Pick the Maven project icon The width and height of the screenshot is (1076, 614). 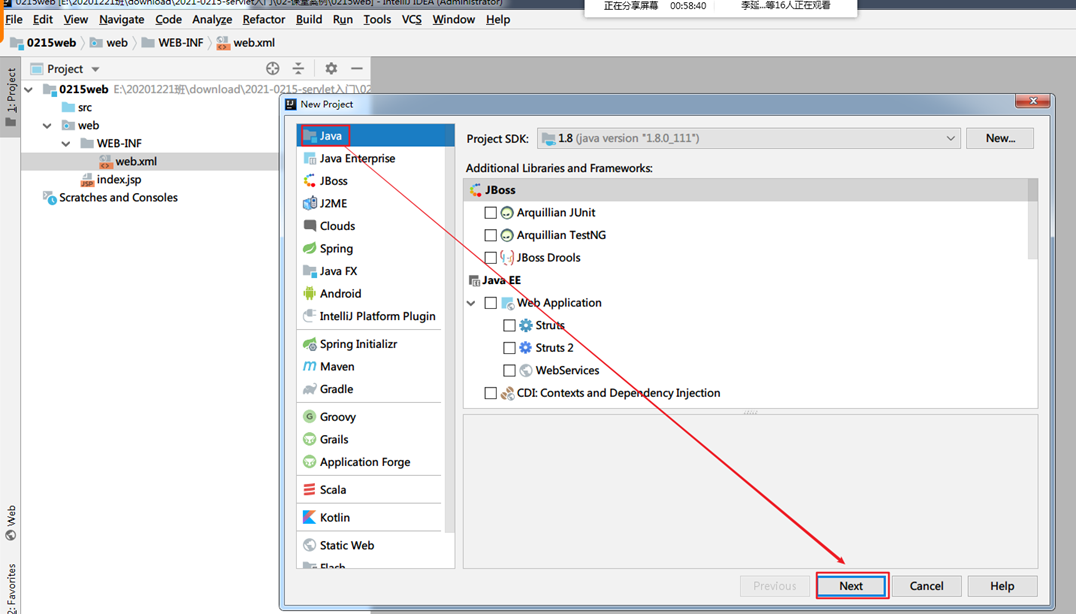(310, 367)
